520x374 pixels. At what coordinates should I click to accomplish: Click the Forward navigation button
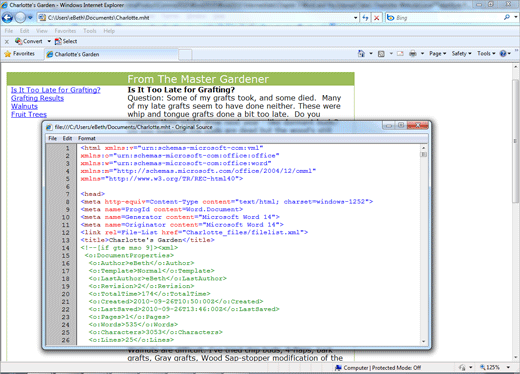pyautogui.click(x=20, y=18)
